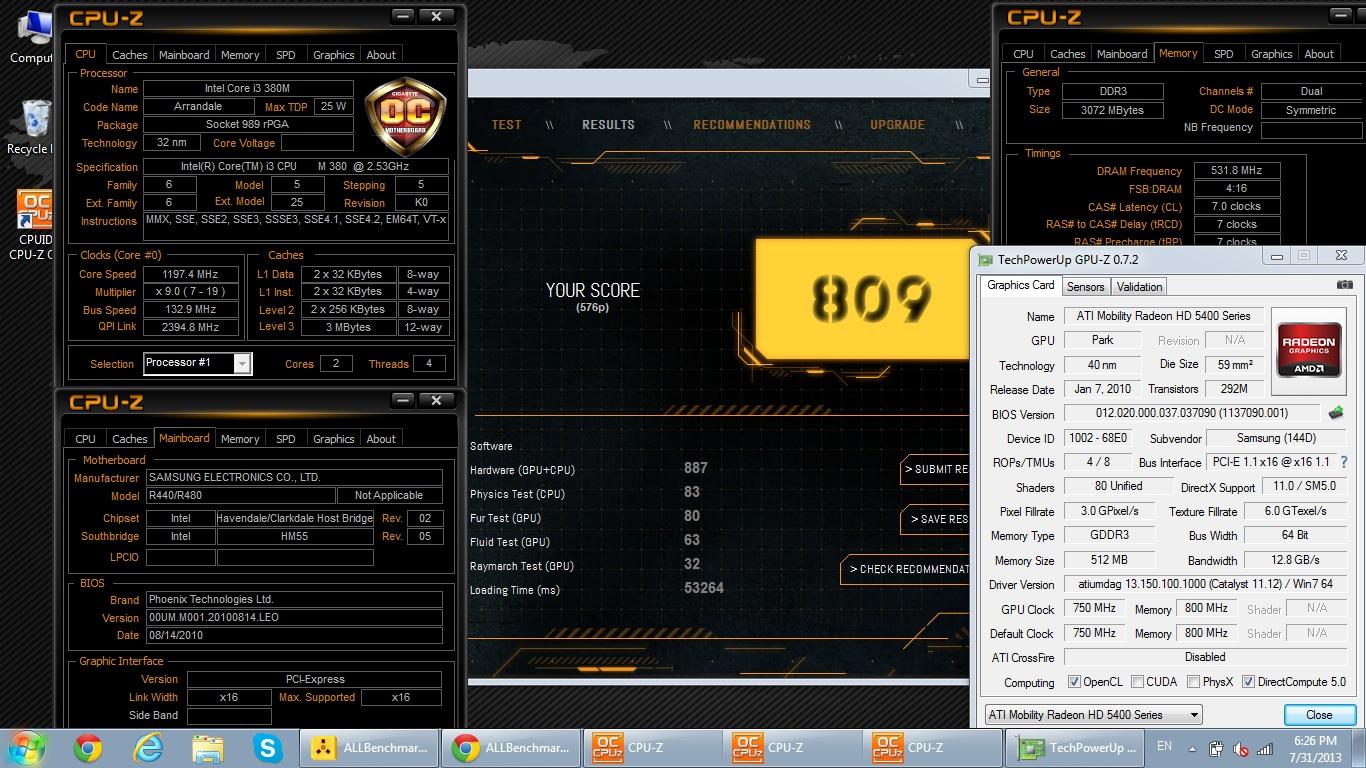Click the GPU-Z Close button

point(1319,715)
